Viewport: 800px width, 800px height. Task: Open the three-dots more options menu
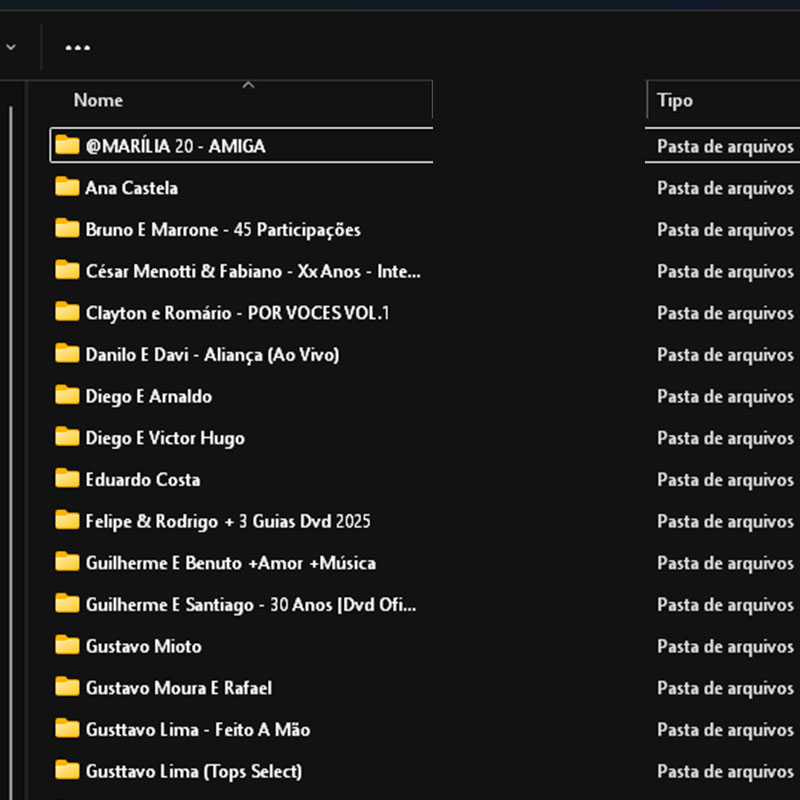(78, 48)
